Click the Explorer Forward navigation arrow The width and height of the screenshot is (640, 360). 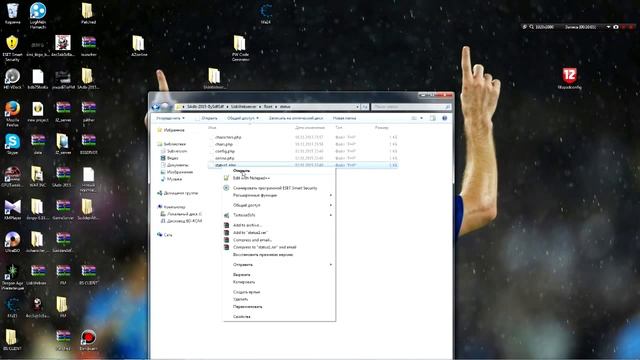point(165,107)
